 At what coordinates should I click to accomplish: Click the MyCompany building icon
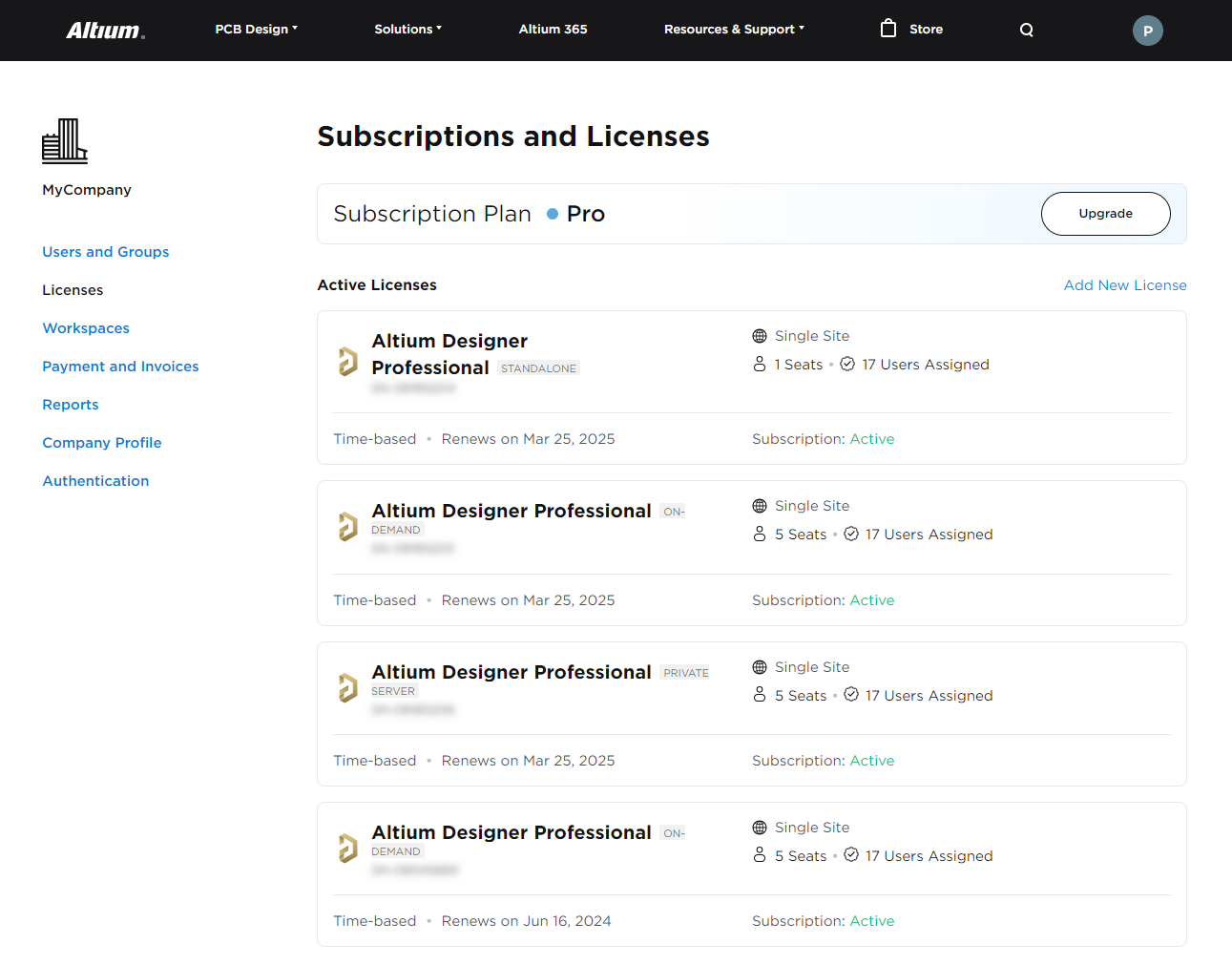coord(65,141)
